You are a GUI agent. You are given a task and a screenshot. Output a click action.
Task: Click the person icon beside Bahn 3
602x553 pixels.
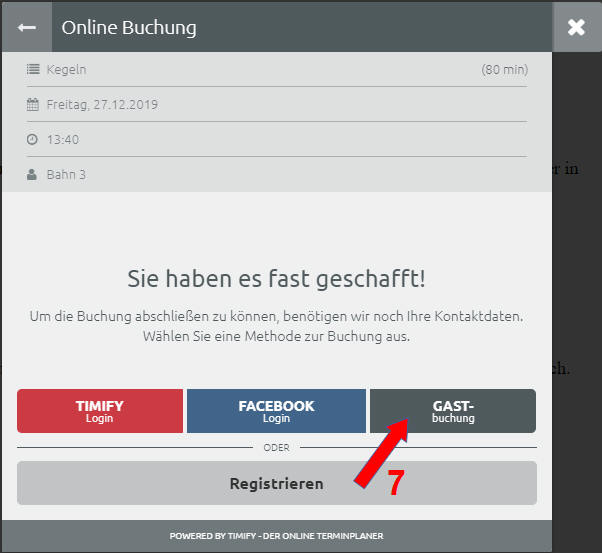pyautogui.click(x=32, y=174)
